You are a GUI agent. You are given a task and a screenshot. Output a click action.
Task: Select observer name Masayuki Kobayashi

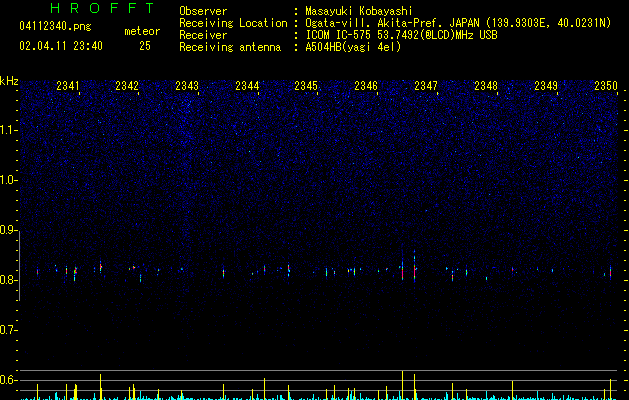359,11
